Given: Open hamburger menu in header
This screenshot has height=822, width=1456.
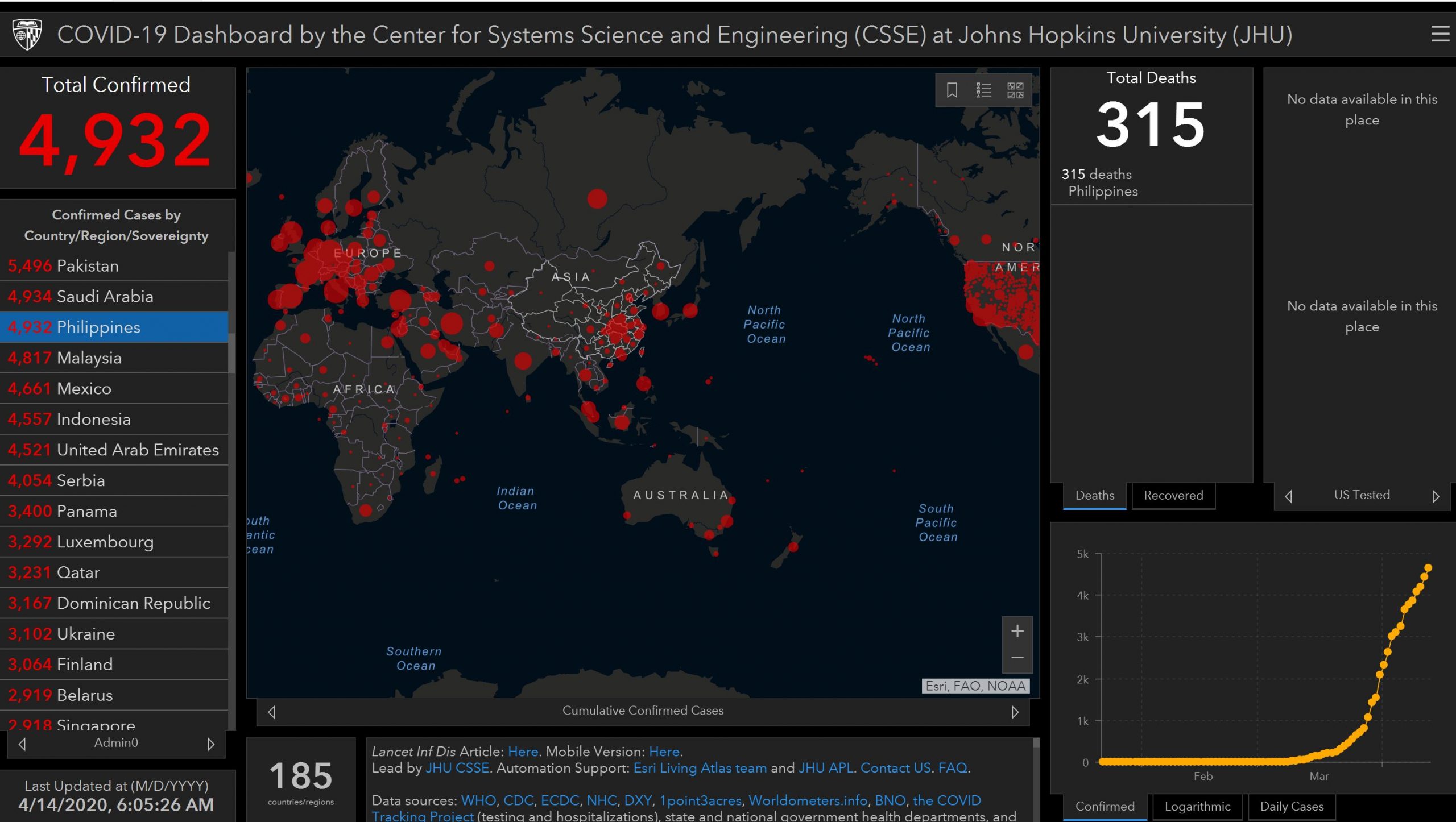Looking at the screenshot, I should point(1440,34).
